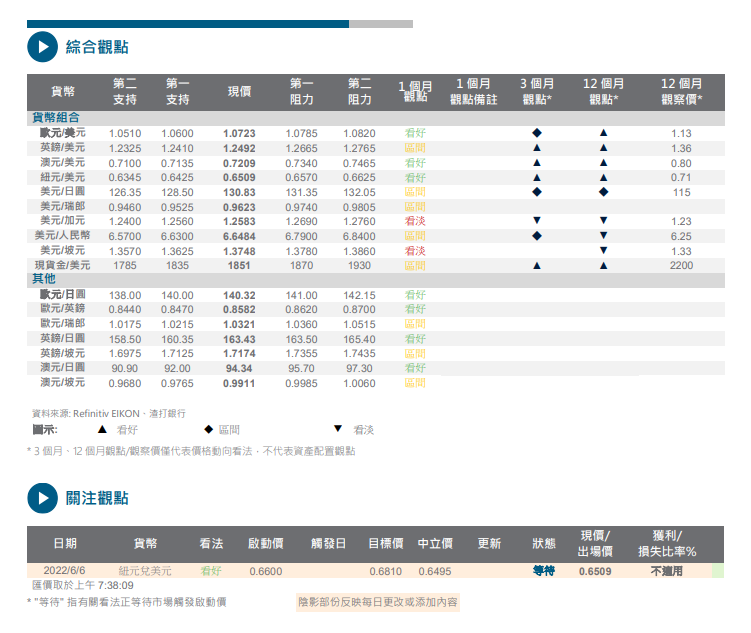The image size is (751, 633).
Task: Click the play icon beside 綜合觀點
Action: tap(41, 46)
